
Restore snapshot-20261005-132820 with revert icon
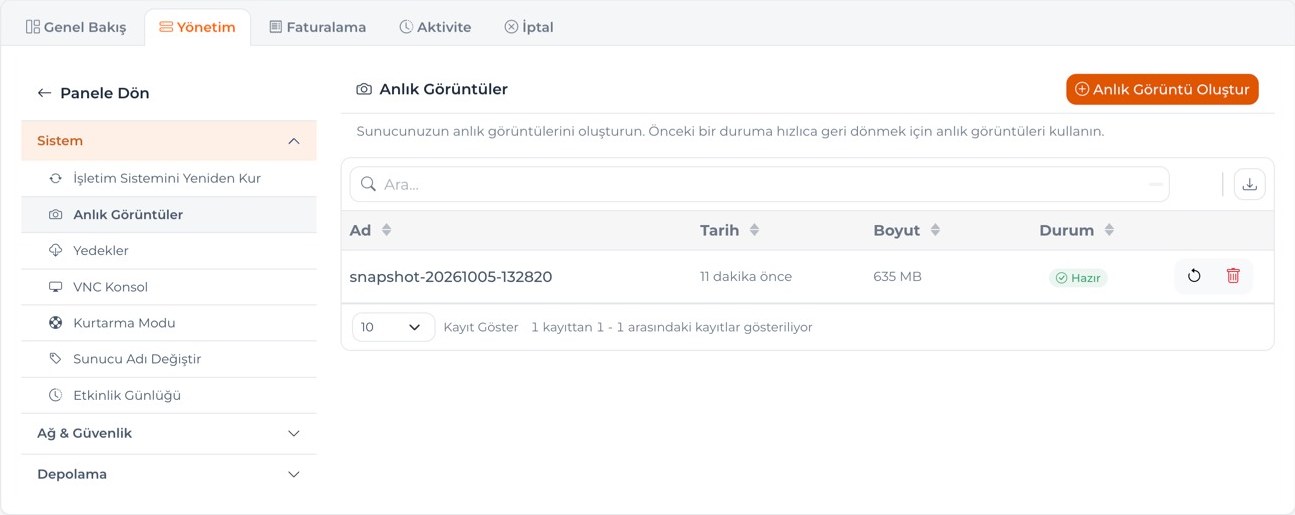click(x=1194, y=276)
